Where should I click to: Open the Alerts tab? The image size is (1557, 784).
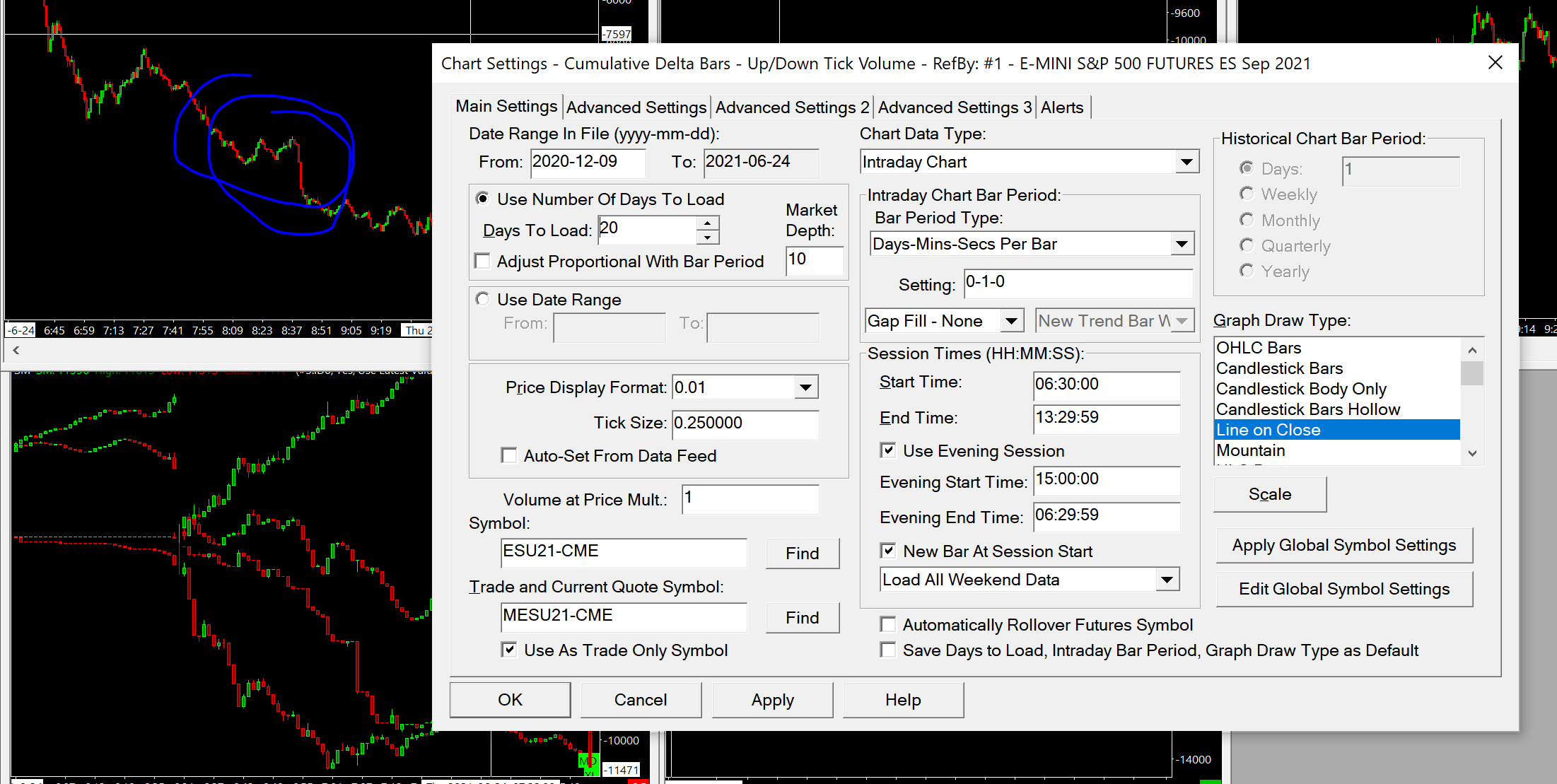pos(1062,107)
